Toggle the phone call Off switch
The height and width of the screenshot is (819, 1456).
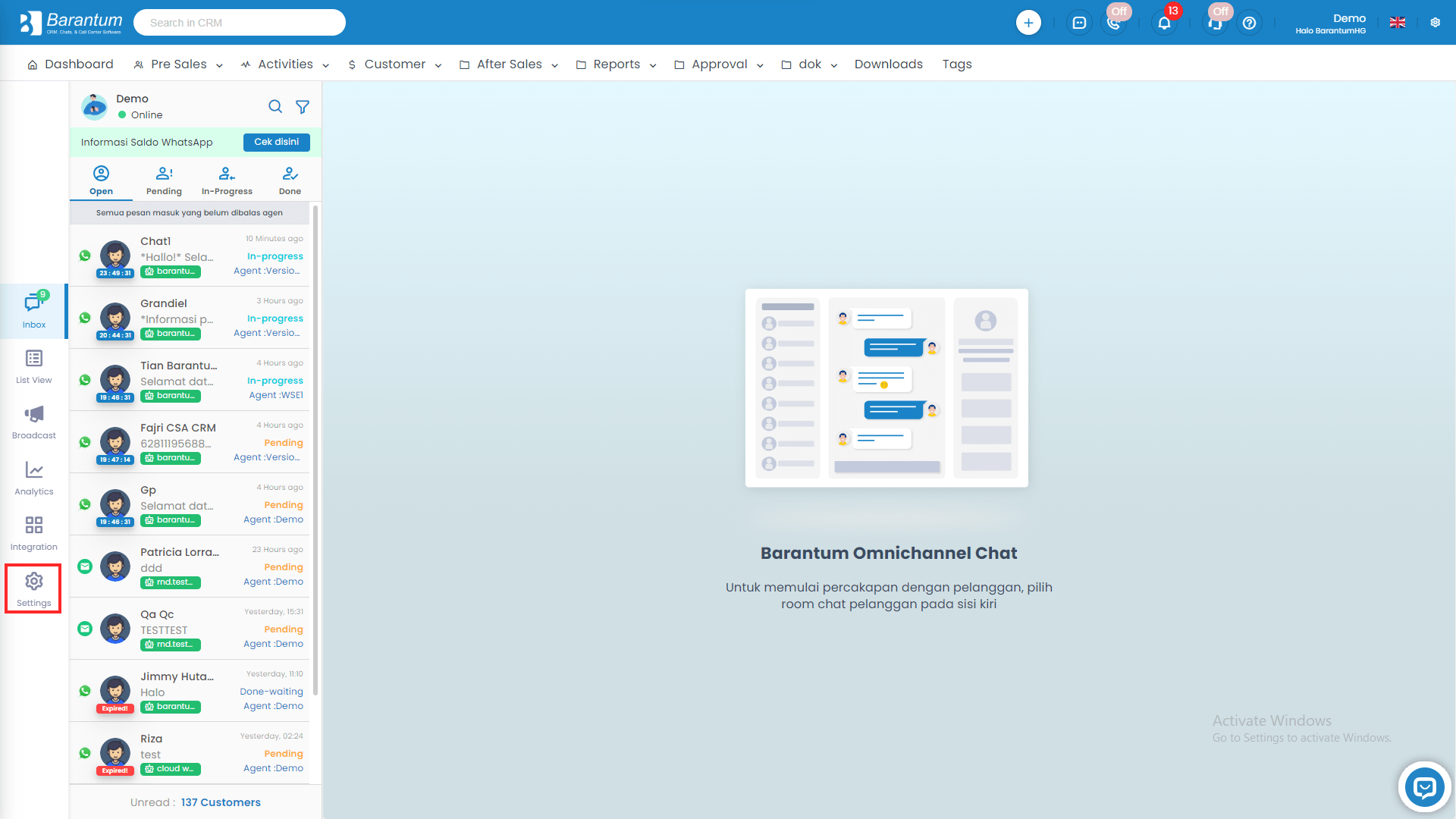(x=1115, y=21)
